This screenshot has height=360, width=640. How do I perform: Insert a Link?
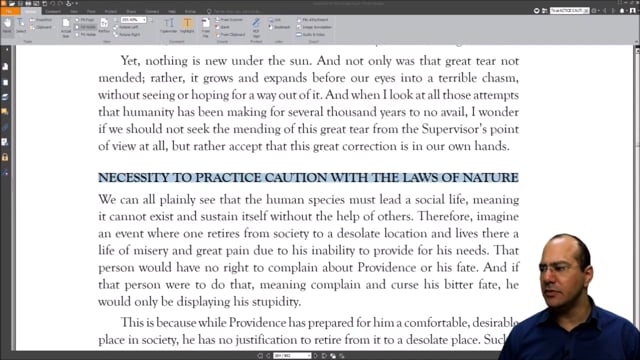[275, 20]
